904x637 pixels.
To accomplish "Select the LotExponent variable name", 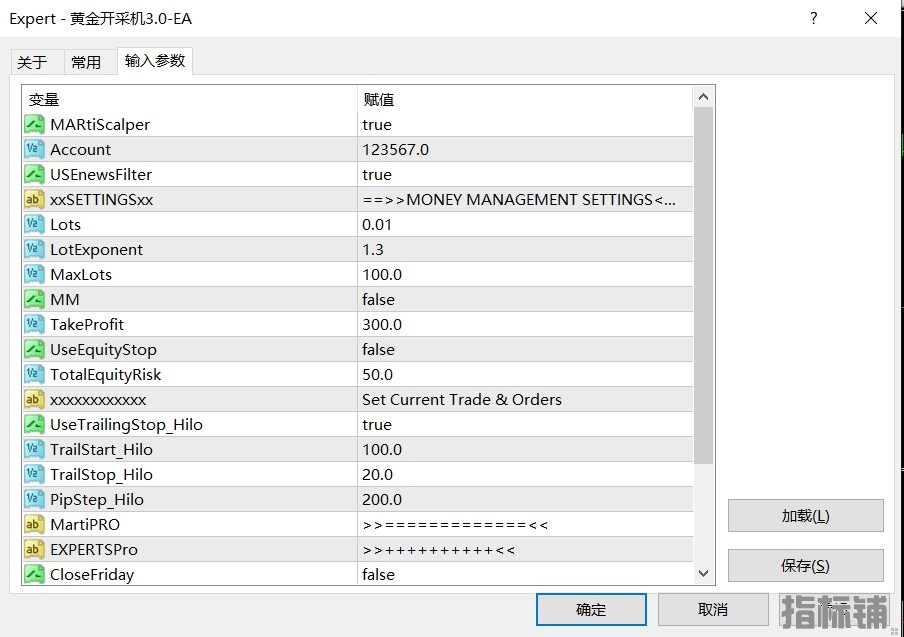I will coord(96,250).
